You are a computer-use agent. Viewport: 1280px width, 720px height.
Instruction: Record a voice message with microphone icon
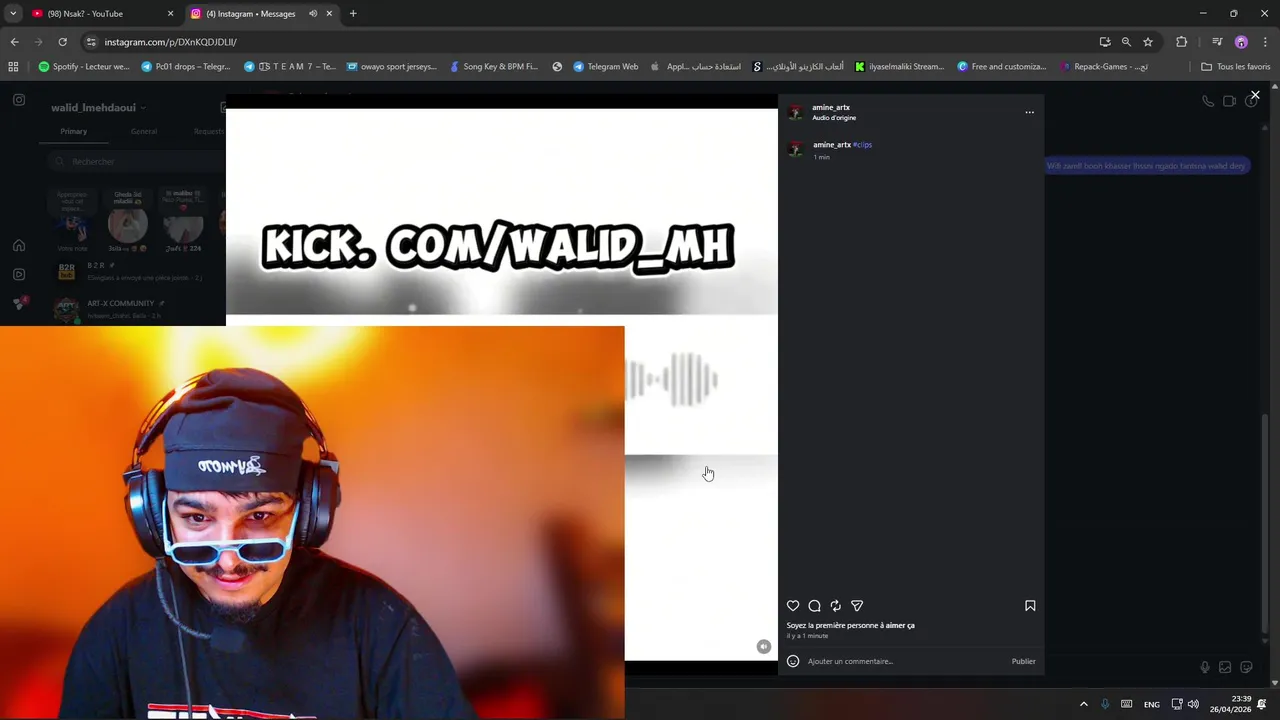(1204, 667)
